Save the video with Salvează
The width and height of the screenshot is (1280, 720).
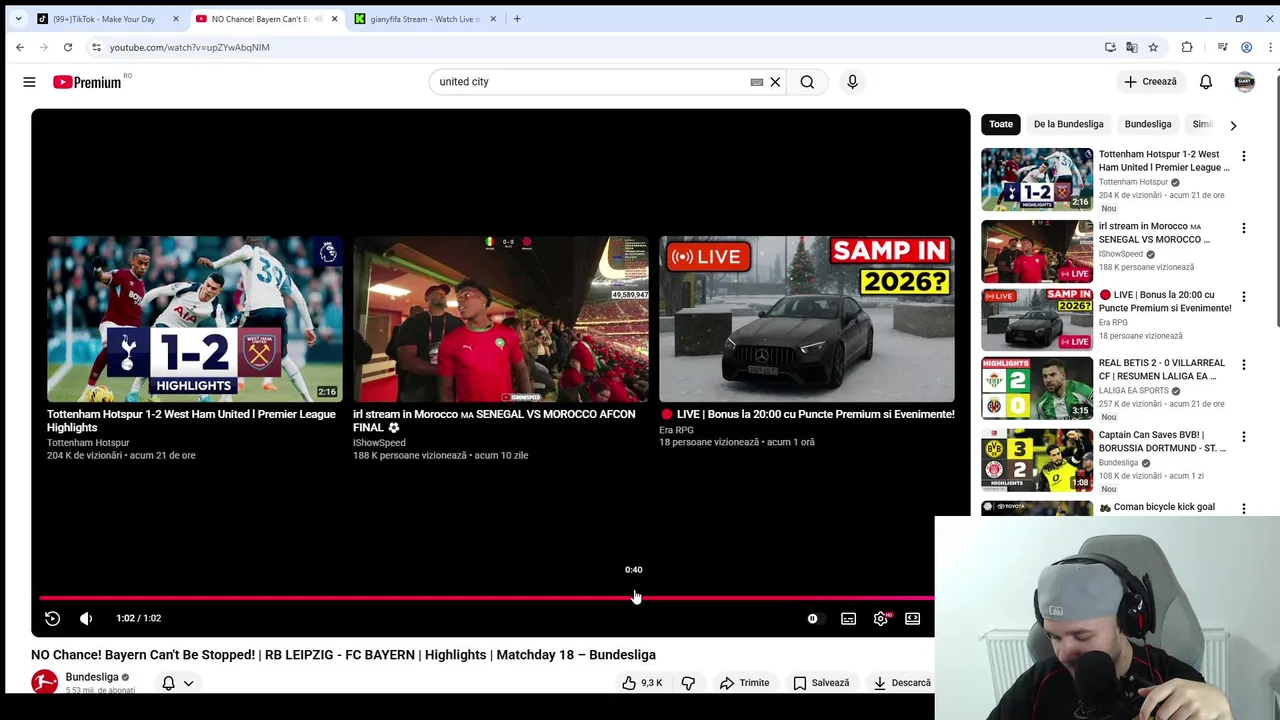(821, 683)
